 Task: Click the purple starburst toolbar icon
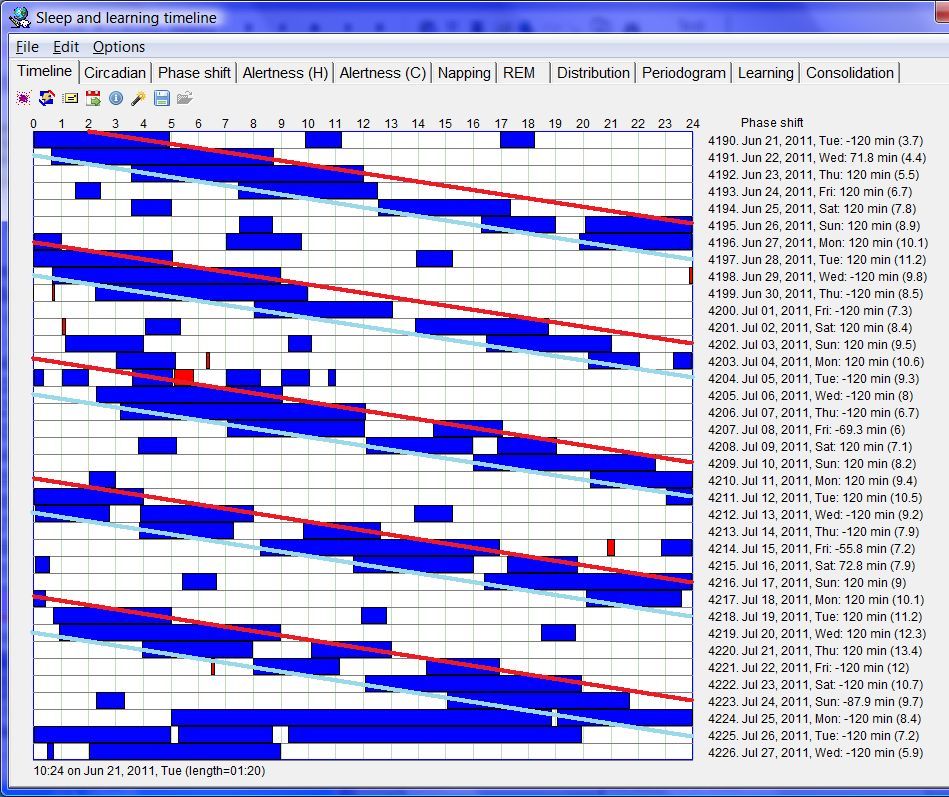click(24, 98)
